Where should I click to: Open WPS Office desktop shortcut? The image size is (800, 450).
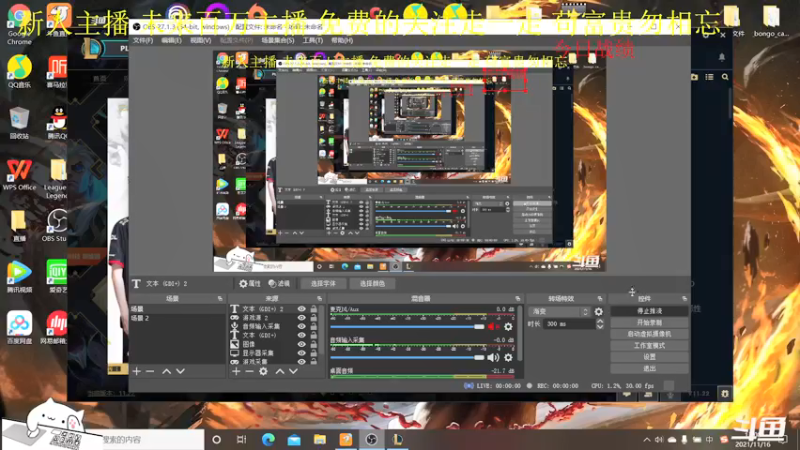(19, 175)
